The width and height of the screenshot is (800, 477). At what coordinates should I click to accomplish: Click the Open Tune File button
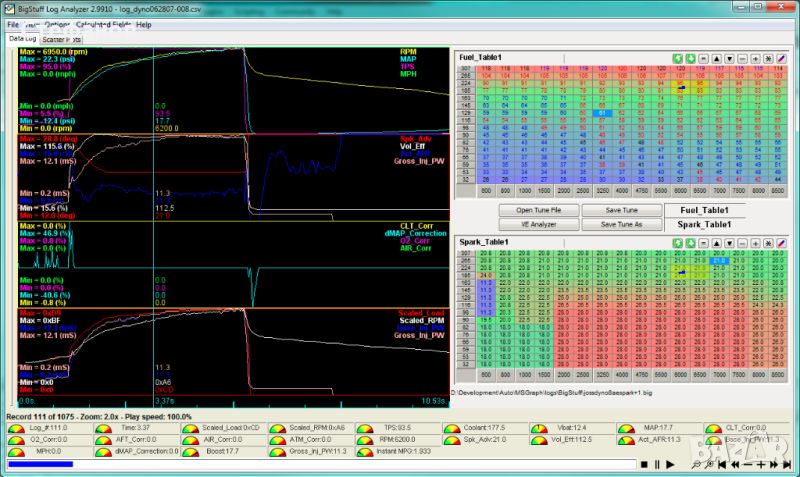click(538, 210)
